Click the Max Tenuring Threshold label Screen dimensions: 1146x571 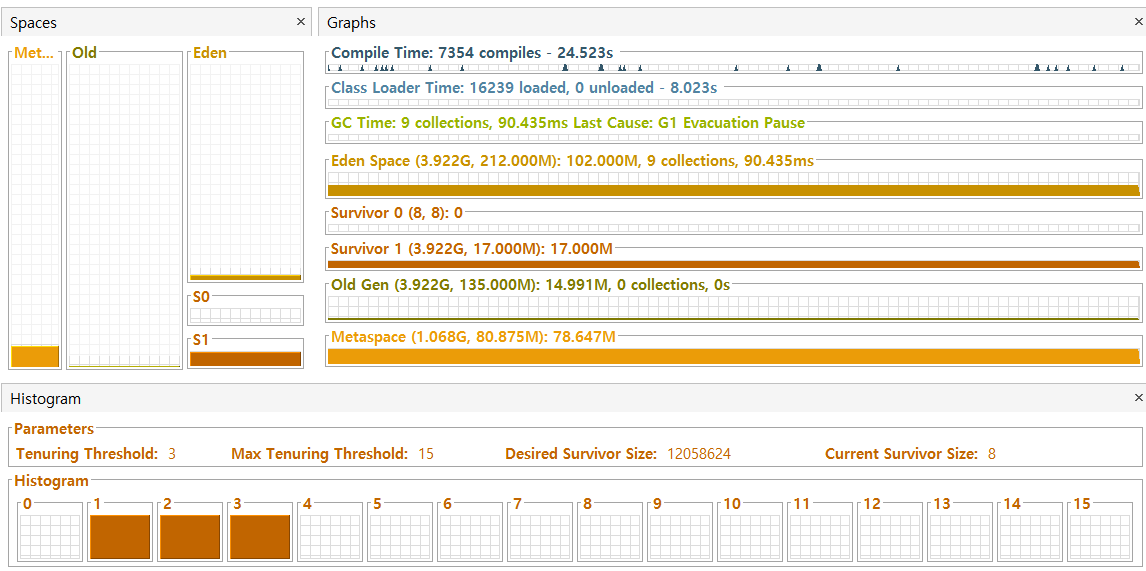coord(319,454)
